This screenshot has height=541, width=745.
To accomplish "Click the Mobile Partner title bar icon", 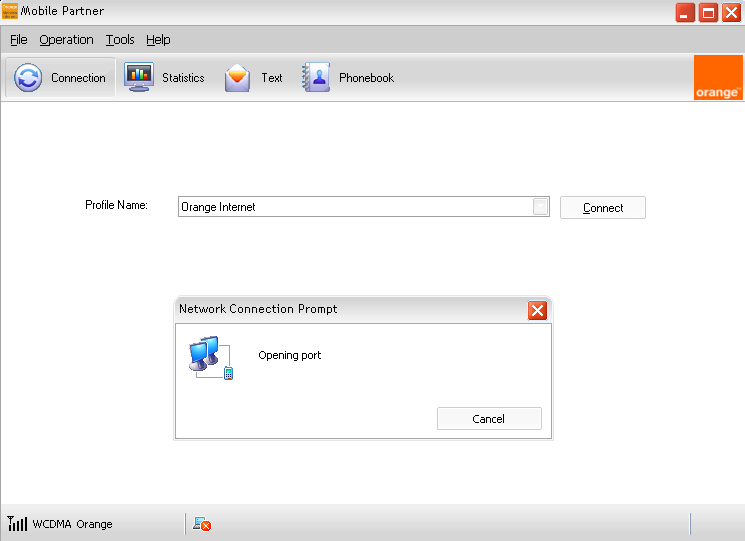I will click(10, 10).
